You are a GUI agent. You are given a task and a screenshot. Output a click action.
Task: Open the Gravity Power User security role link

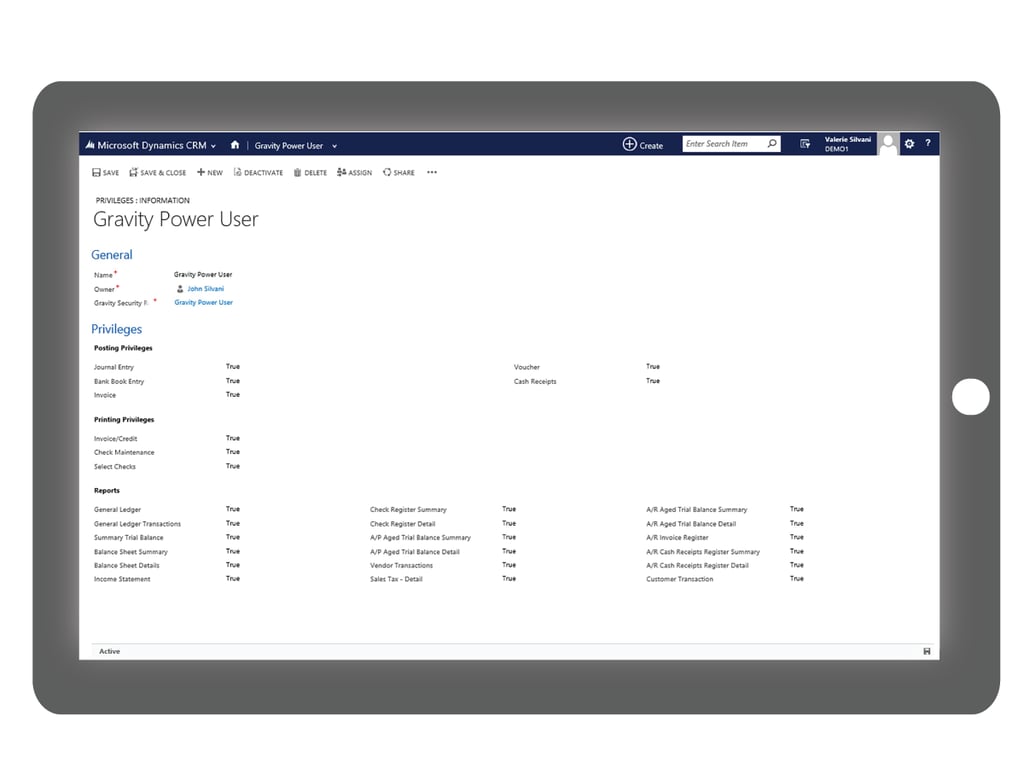pyautogui.click(x=203, y=302)
